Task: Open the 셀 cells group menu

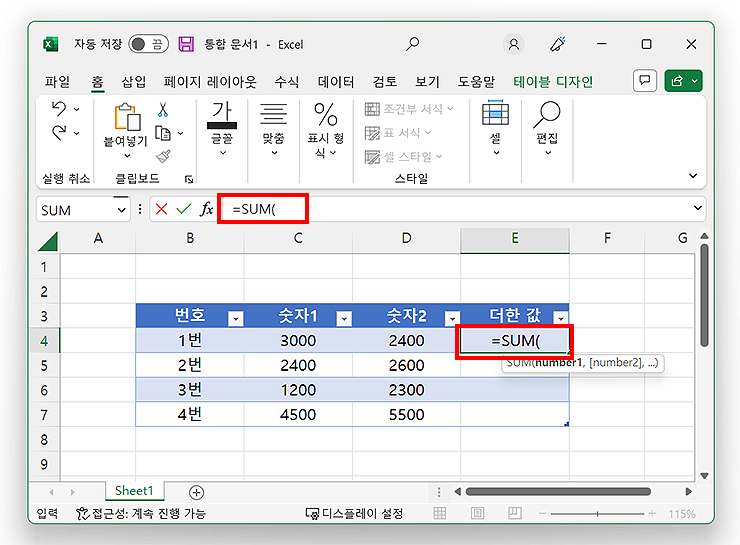Action: [x=496, y=128]
